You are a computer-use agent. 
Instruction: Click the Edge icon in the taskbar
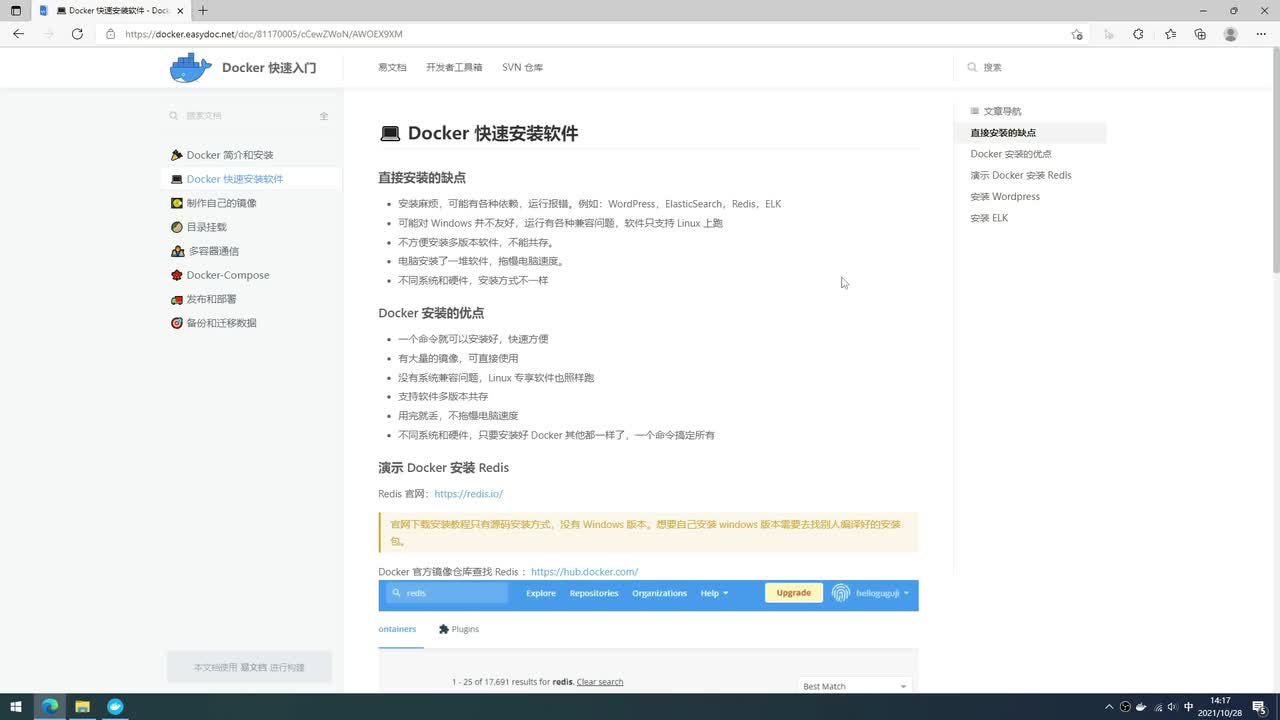click(x=49, y=707)
